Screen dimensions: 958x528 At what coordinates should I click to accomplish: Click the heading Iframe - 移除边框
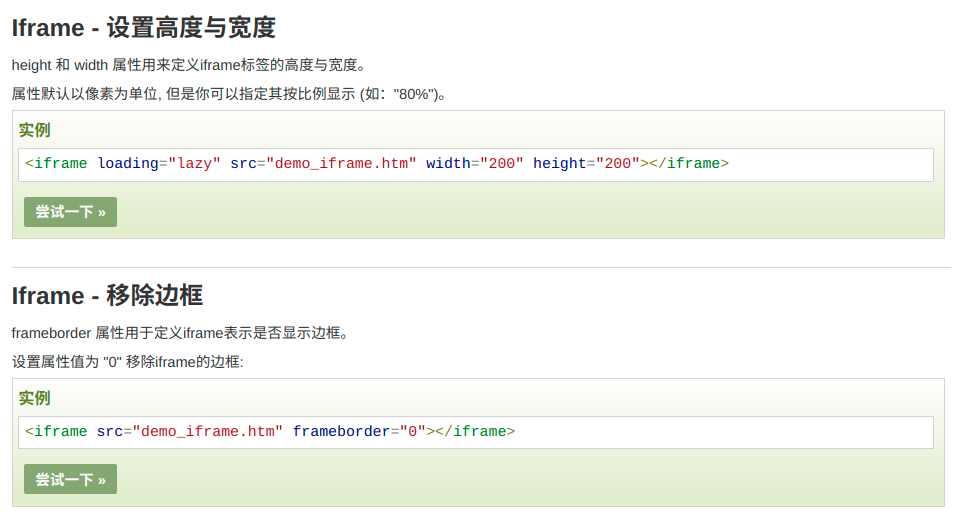[107, 295]
